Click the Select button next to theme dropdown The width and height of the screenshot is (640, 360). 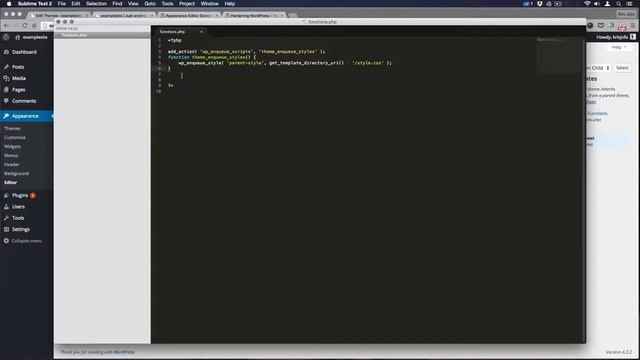622,68
